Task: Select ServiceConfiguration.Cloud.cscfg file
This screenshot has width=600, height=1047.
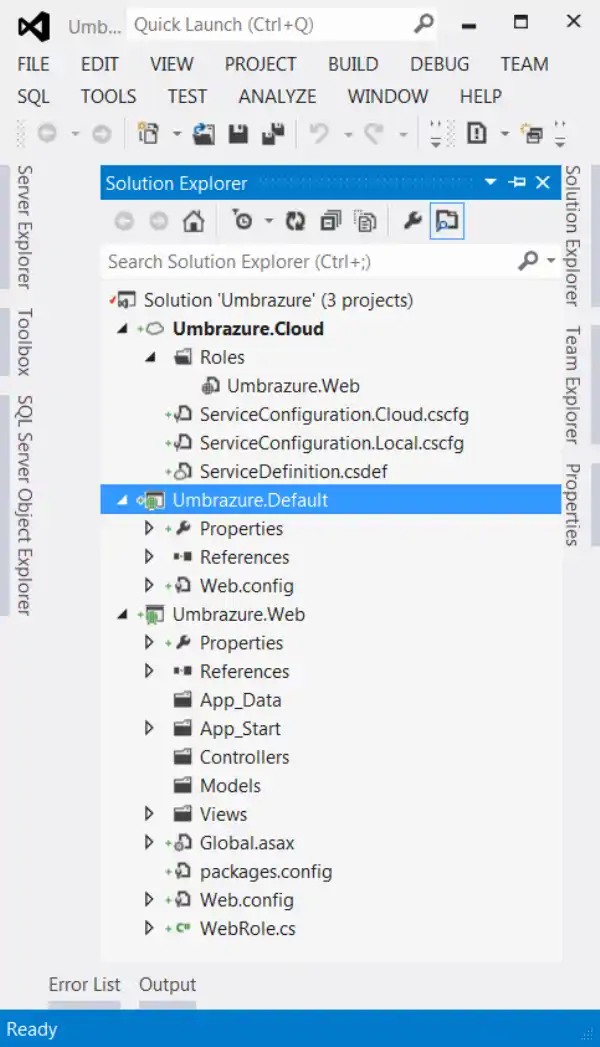Action: (334, 415)
